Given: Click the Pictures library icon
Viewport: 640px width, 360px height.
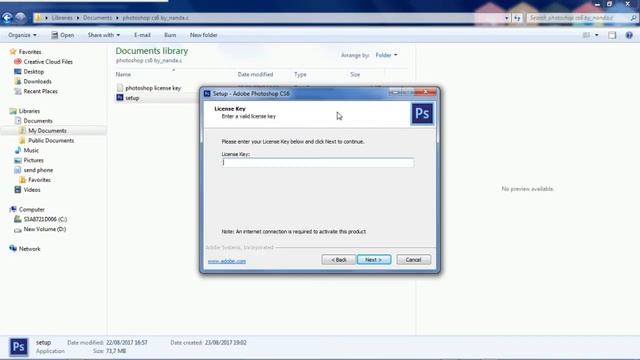Looking at the screenshot, I should point(18,160).
